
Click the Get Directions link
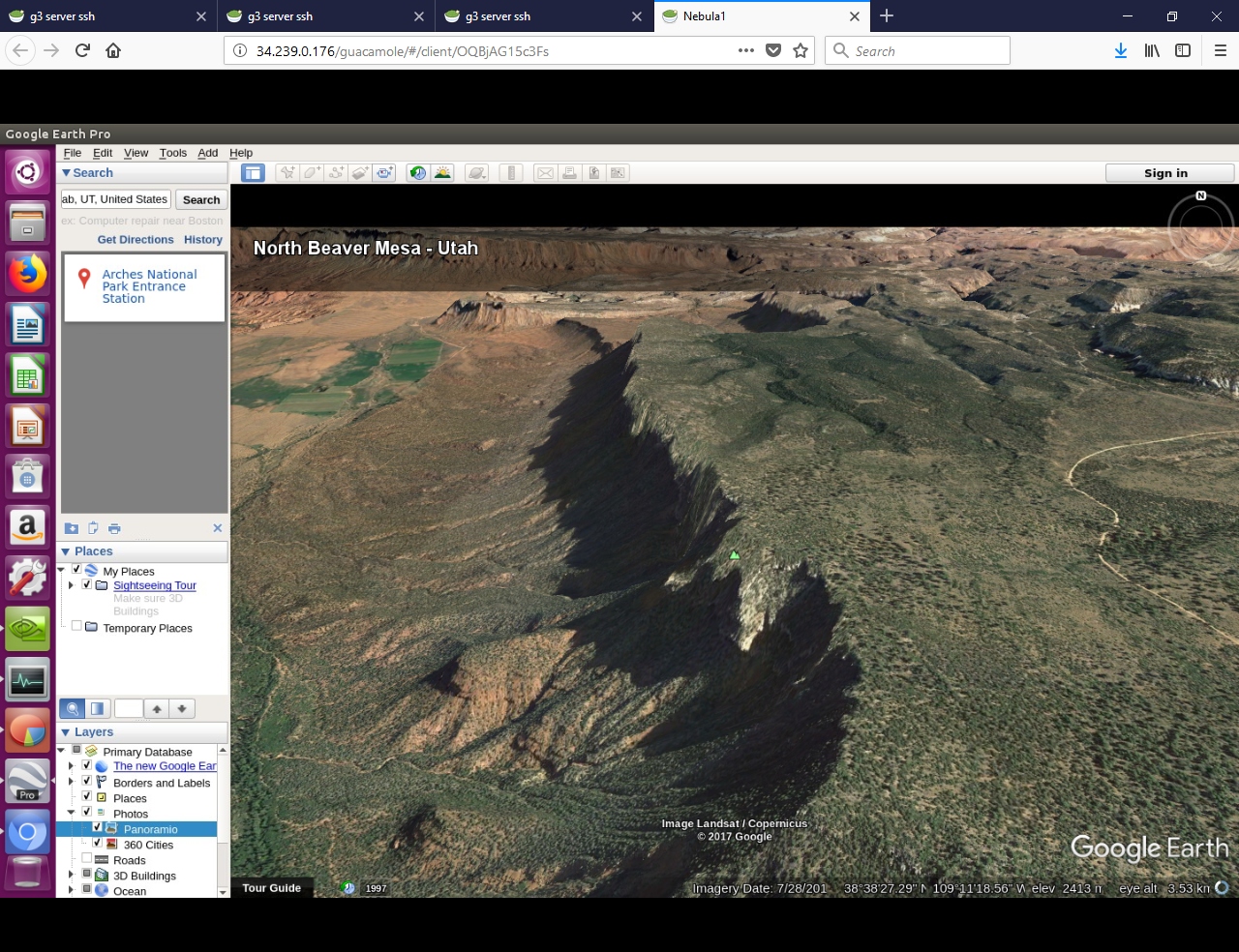(136, 240)
